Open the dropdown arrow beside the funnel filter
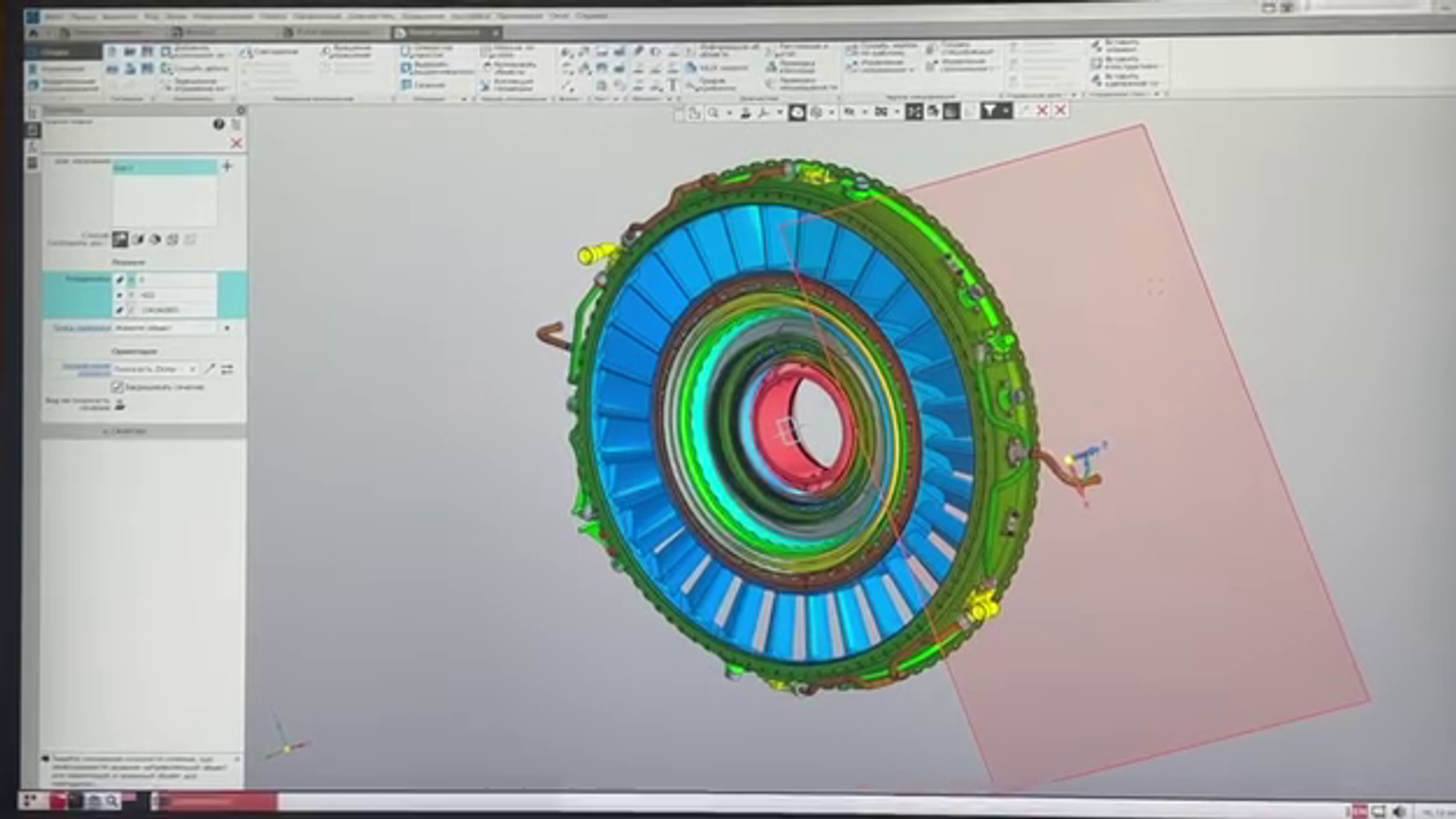Screen dimensions: 1456x819 point(1006,111)
